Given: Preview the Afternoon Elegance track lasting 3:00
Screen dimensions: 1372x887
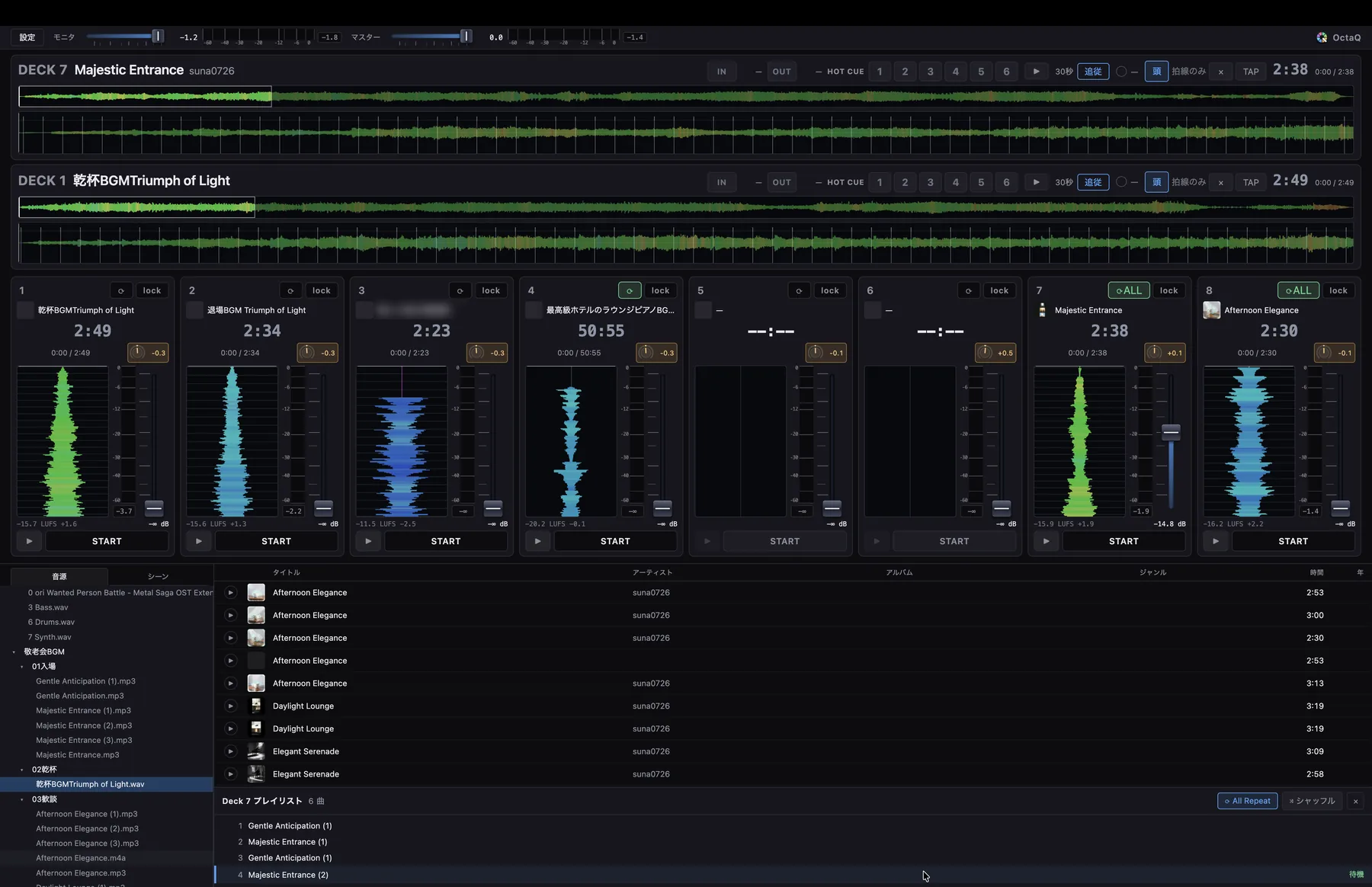Looking at the screenshot, I should 231,615.
